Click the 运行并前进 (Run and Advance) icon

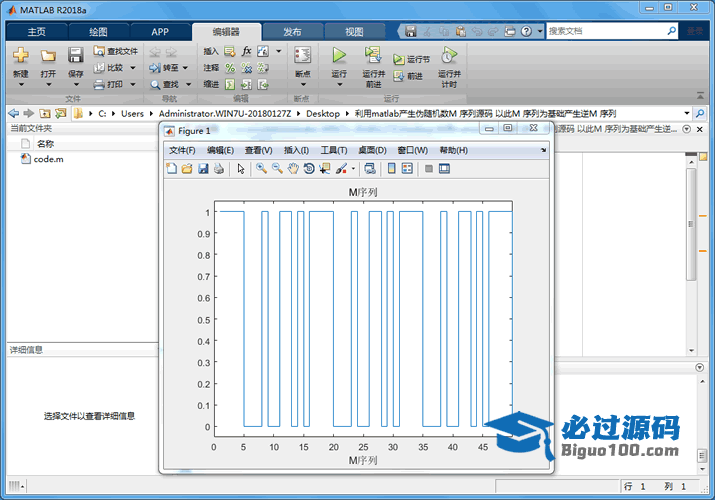tap(373, 55)
